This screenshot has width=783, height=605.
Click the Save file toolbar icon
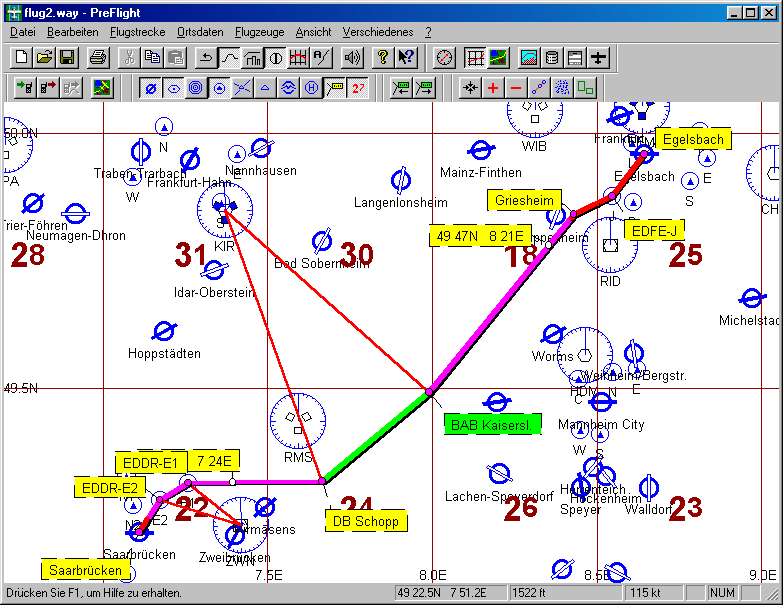click(66, 58)
